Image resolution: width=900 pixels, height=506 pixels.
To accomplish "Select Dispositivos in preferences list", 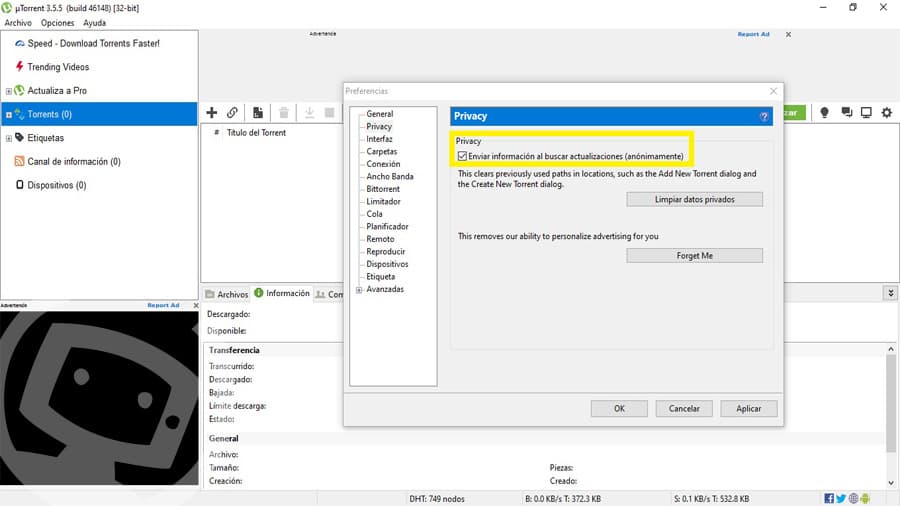I will point(387,264).
